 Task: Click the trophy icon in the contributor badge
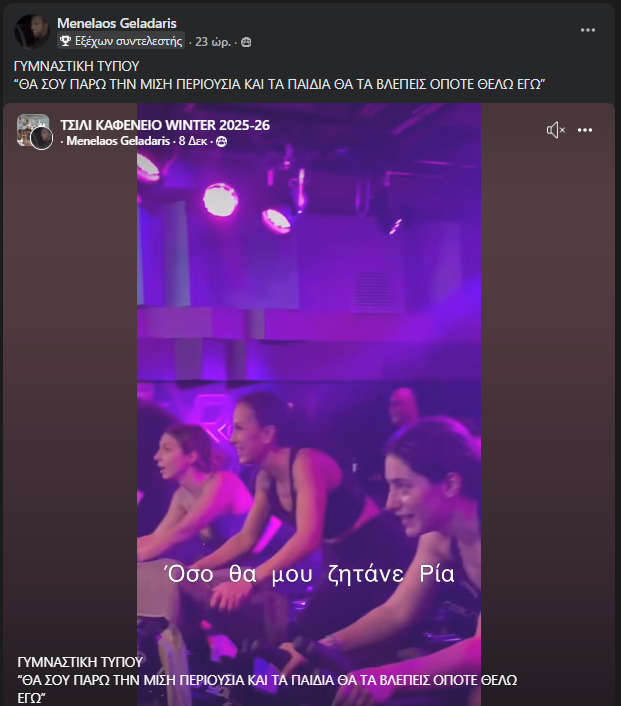[66, 42]
